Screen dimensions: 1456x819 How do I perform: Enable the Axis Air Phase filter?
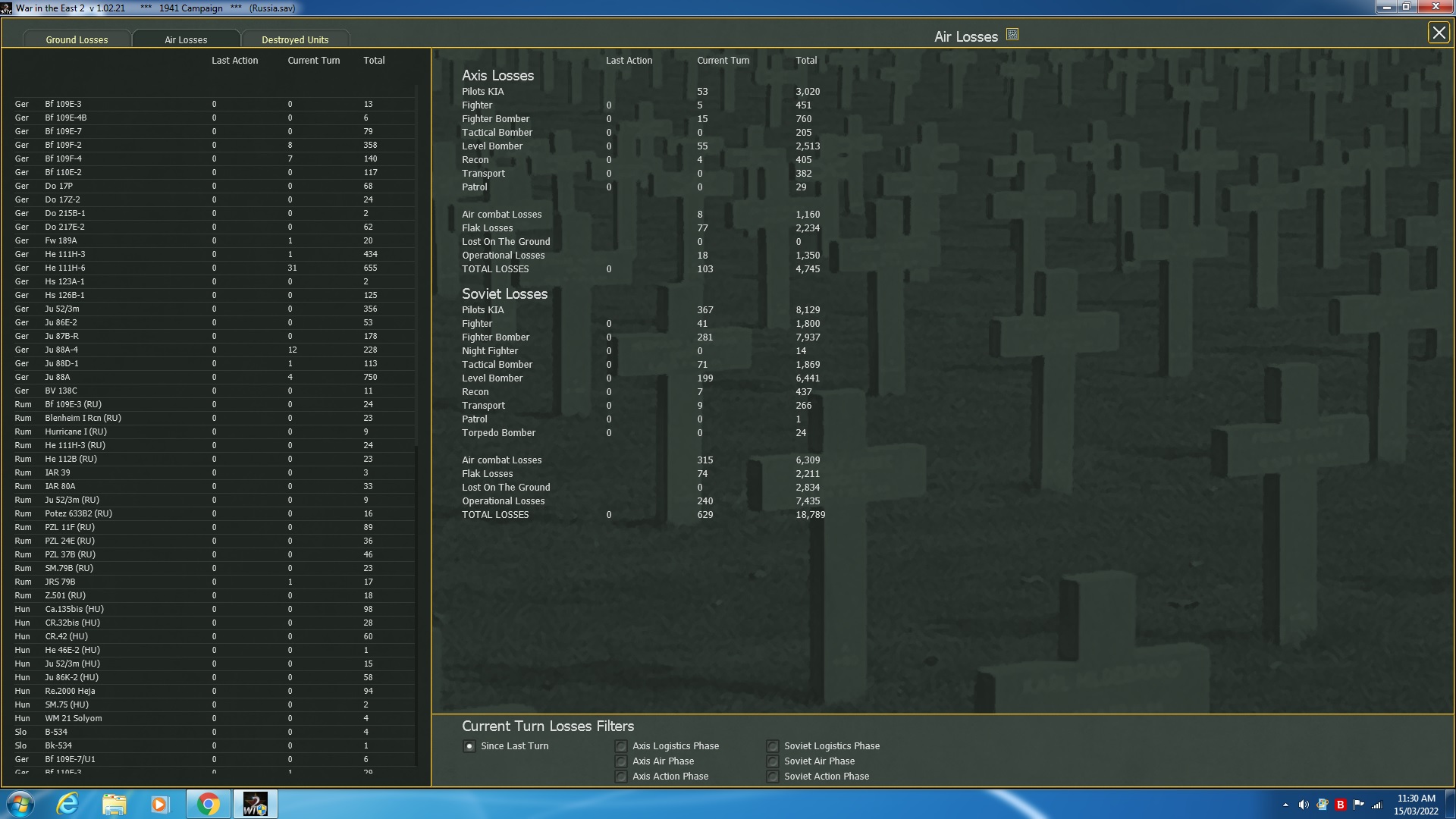[x=621, y=761]
